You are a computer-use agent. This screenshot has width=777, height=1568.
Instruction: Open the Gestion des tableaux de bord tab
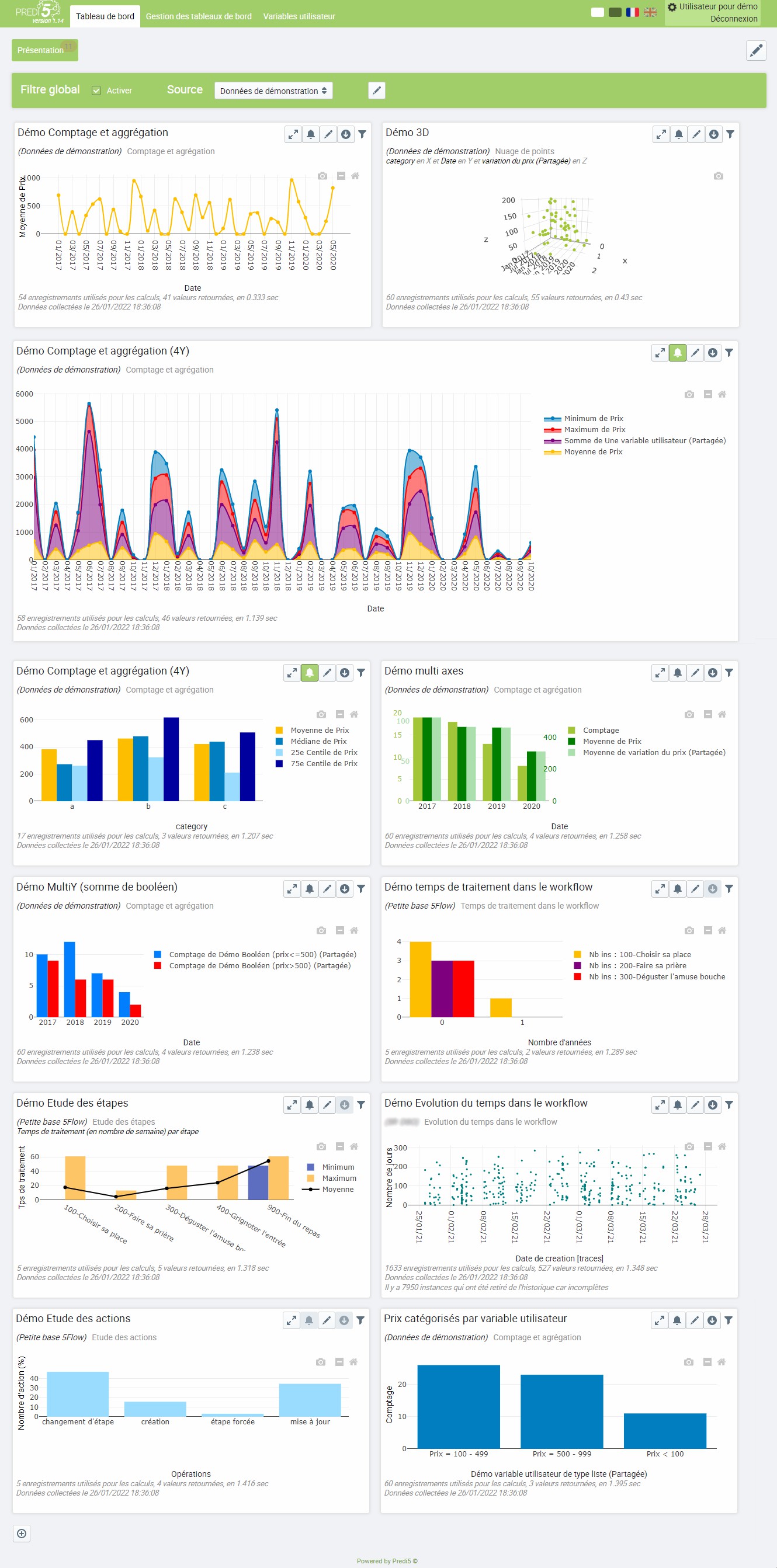click(199, 16)
